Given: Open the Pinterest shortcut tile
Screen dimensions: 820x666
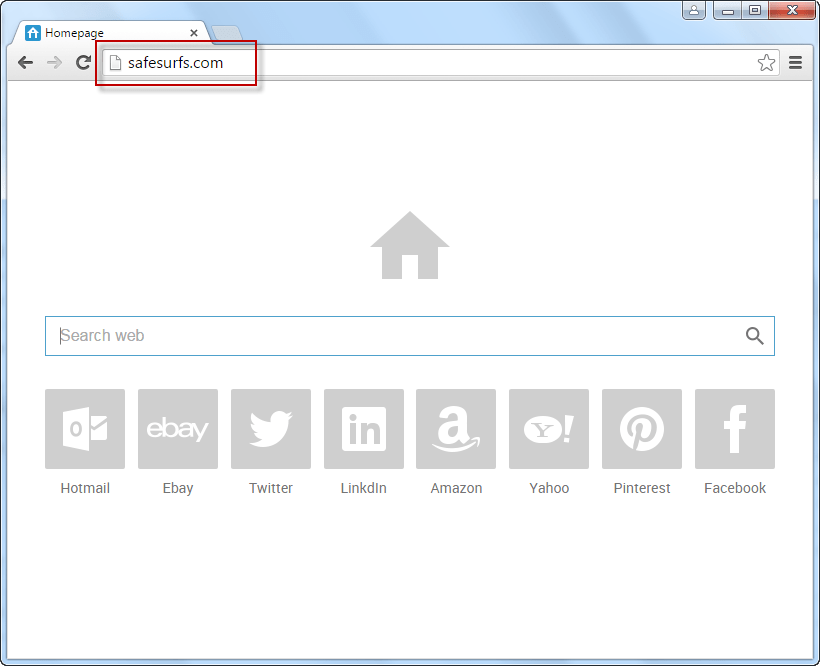Looking at the screenshot, I should [x=642, y=429].
